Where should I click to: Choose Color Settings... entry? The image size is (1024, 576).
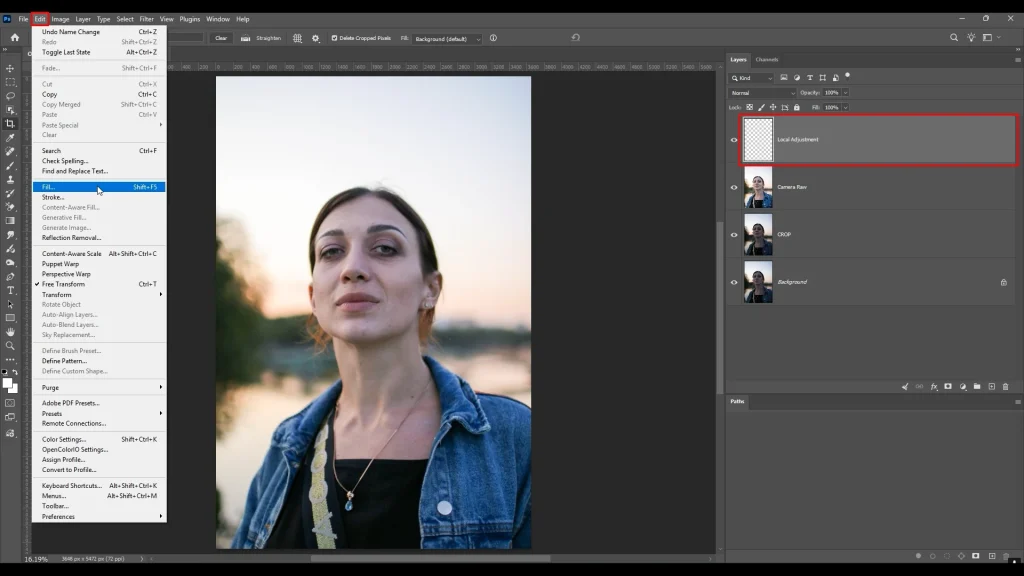coord(99,440)
